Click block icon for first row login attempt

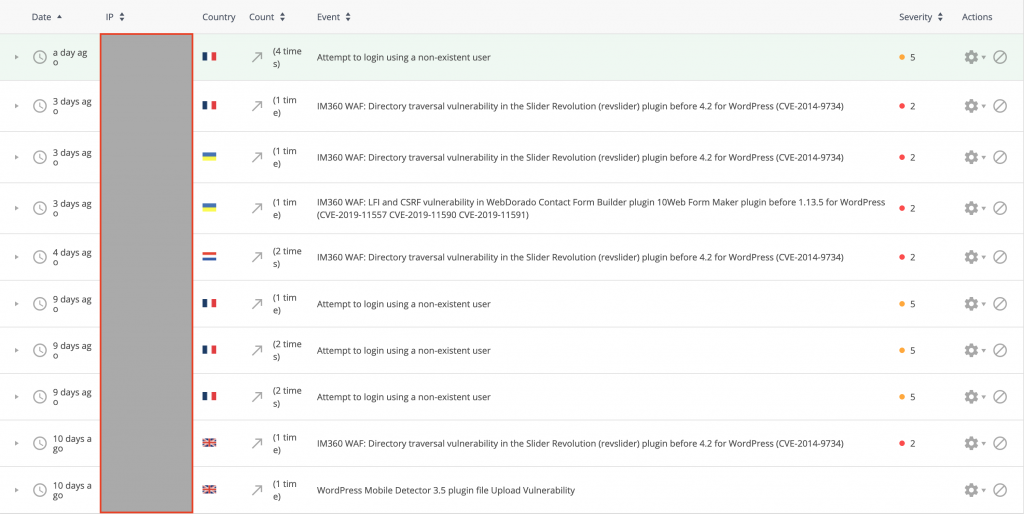point(999,57)
